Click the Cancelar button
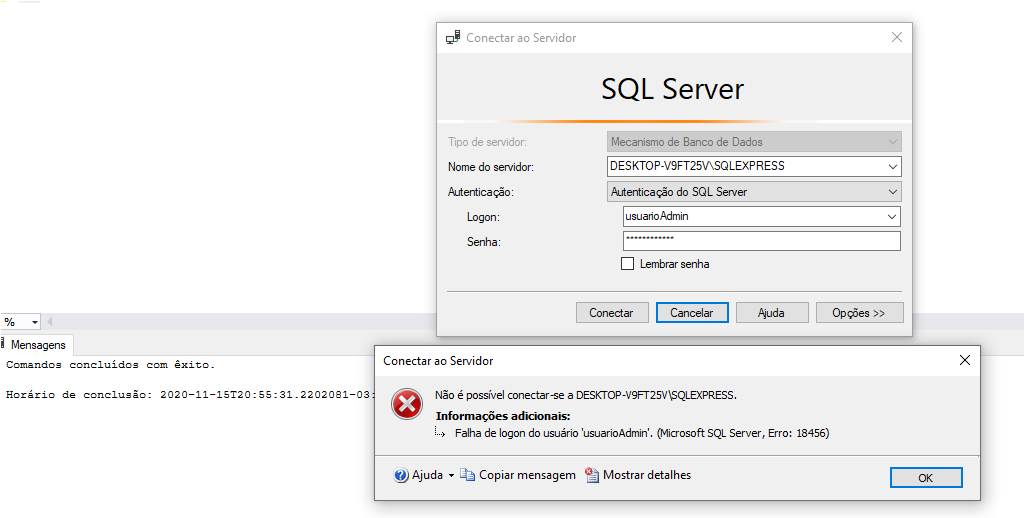The width and height of the screenshot is (1024, 518). tap(691, 313)
